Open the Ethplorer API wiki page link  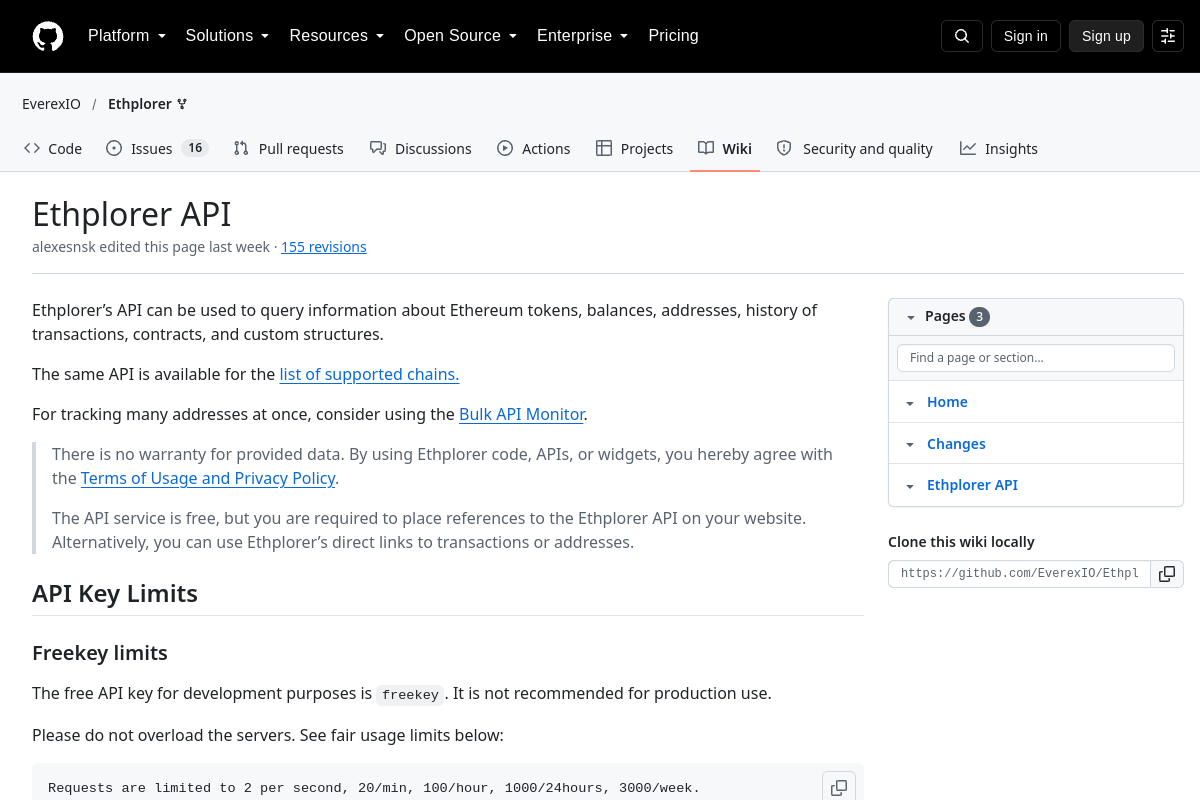click(972, 485)
